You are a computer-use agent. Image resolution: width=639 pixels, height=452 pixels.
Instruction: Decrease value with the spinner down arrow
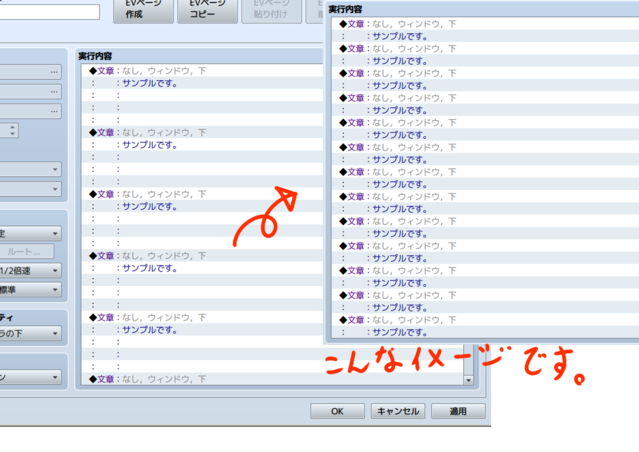tap(13, 134)
